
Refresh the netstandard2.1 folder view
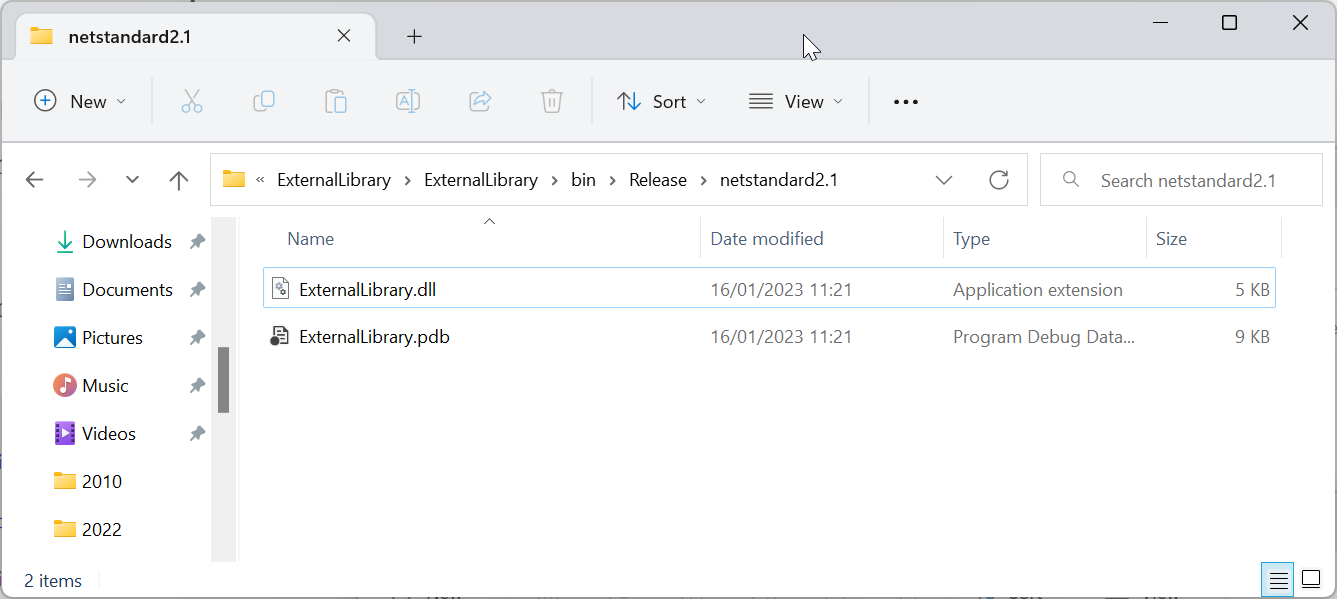coord(998,180)
